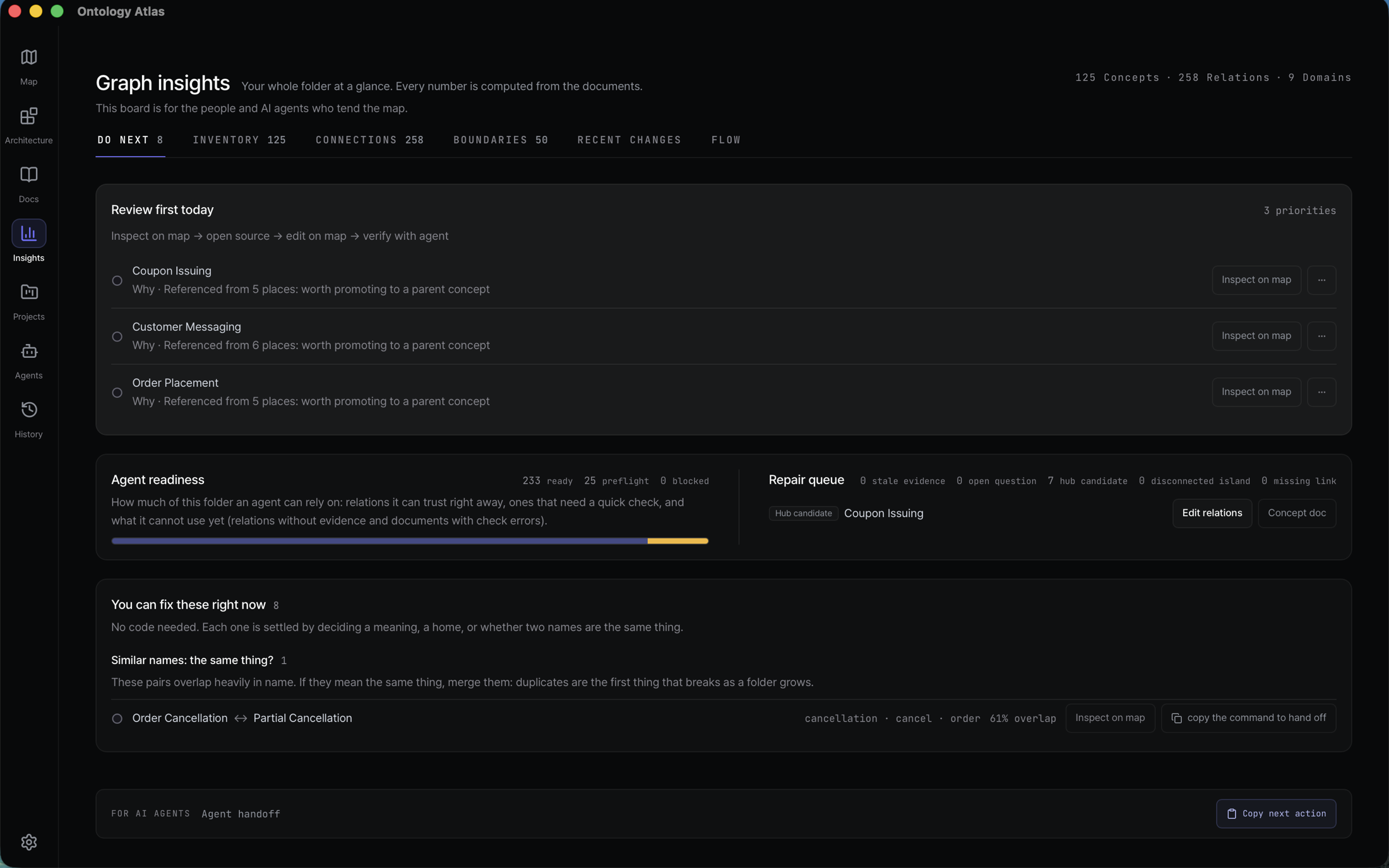The width and height of the screenshot is (1389, 868).
Task: Click Copy next action button
Action: [x=1275, y=814]
